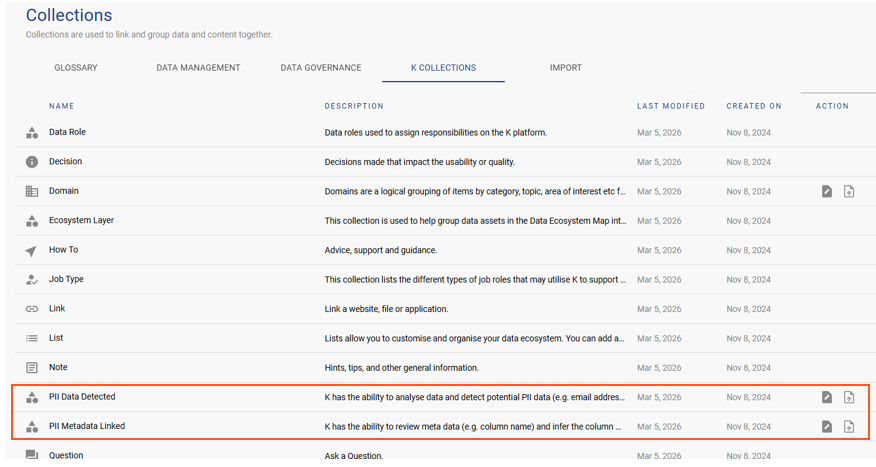Click the edit icon for Domain row
The height and width of the screenshot is (467, 876).
[827, 191]
